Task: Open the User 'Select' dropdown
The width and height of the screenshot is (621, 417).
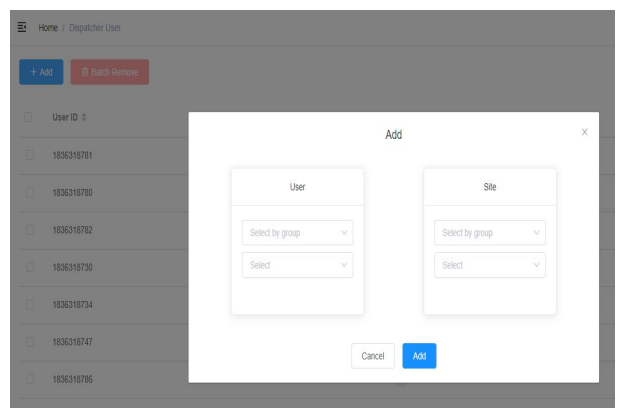Action: tap(297, 265)
